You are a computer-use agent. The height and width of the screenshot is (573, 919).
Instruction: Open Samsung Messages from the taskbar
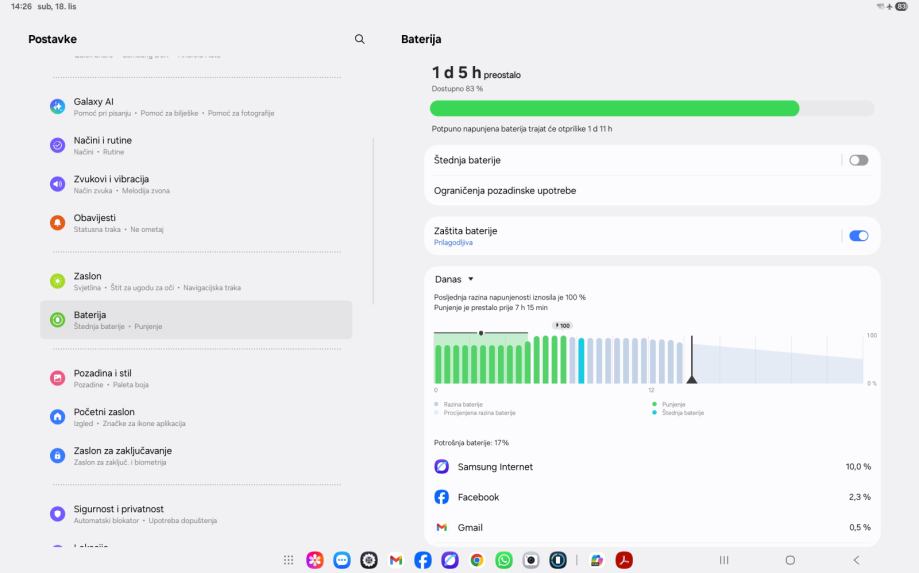click(x=341, y=560)
